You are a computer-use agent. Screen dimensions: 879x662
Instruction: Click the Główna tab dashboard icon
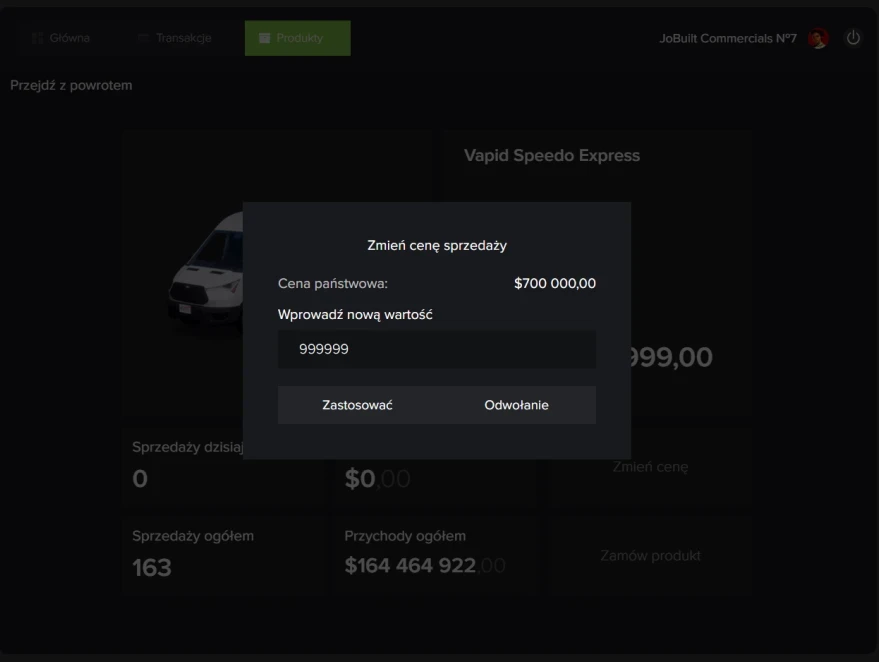click(x=38, y=38)
